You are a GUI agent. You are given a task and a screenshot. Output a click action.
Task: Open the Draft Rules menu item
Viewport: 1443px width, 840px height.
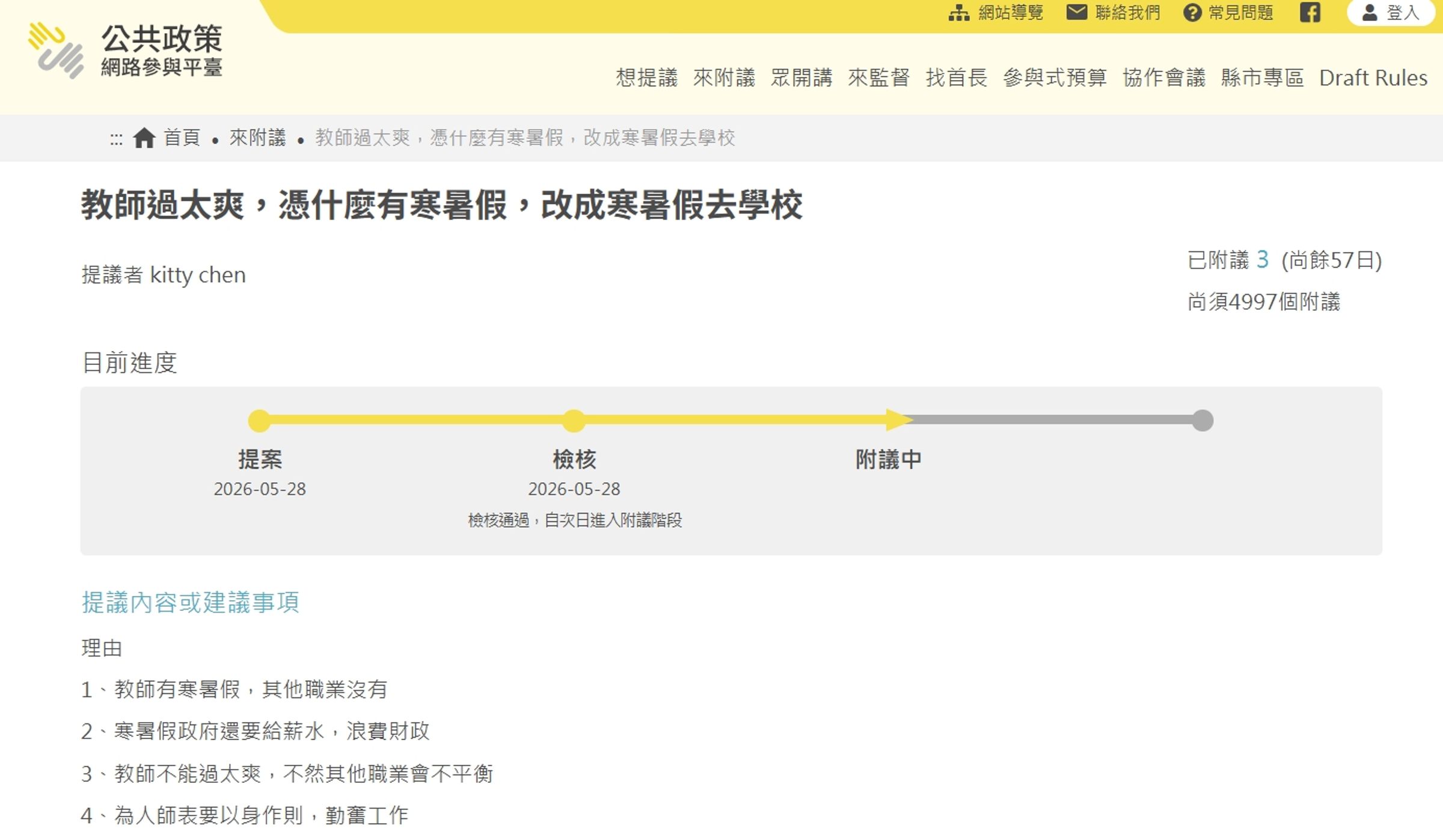tap(1373, 78)
